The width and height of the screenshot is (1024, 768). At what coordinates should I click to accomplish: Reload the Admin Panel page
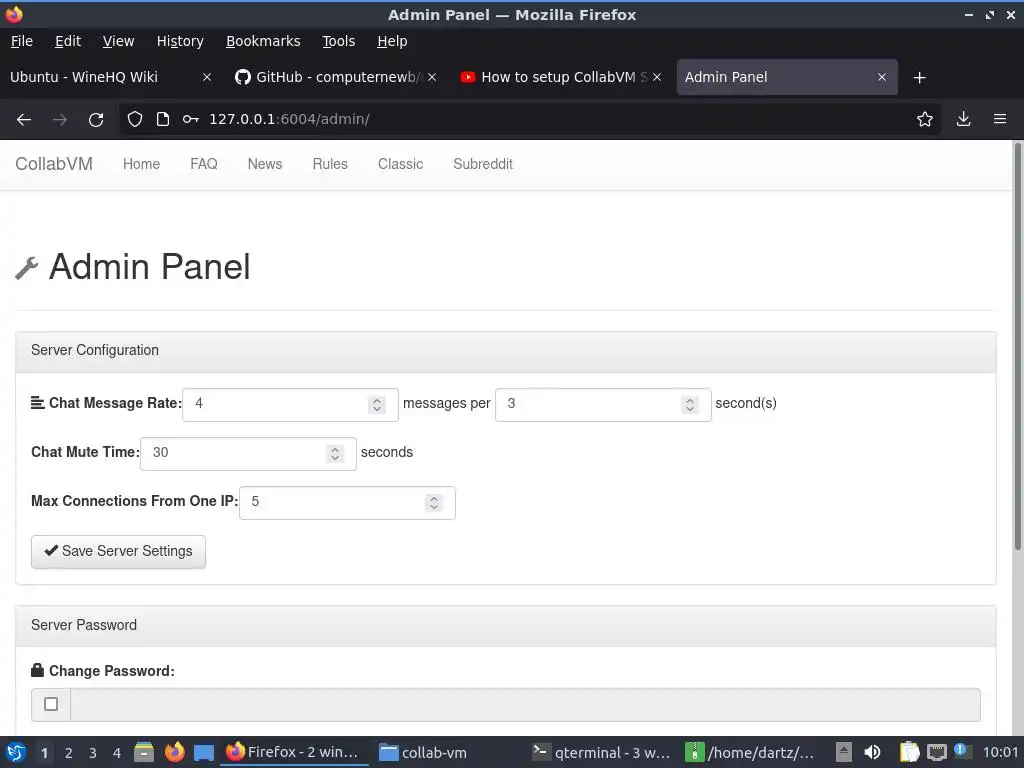point(96,120)
